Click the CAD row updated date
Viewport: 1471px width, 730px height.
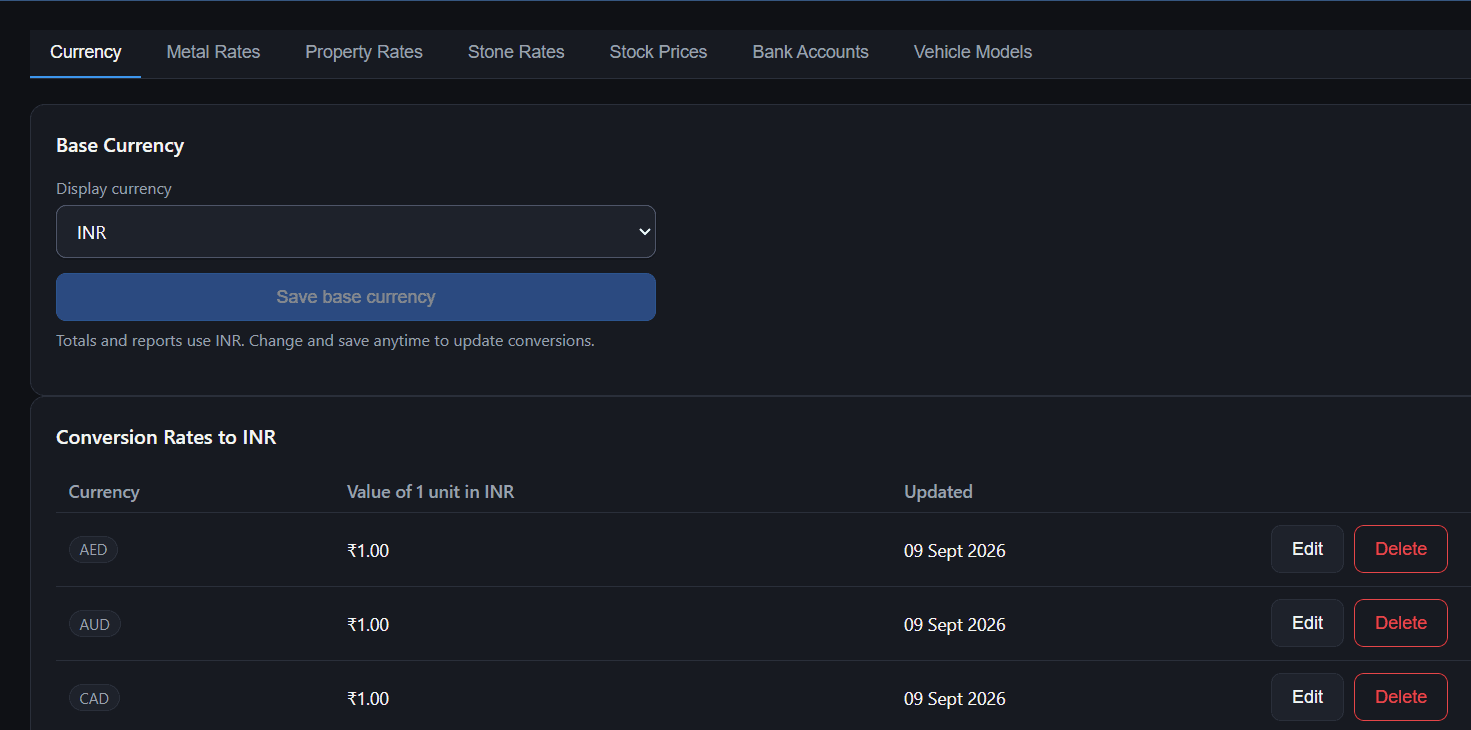tap(955, 699)
